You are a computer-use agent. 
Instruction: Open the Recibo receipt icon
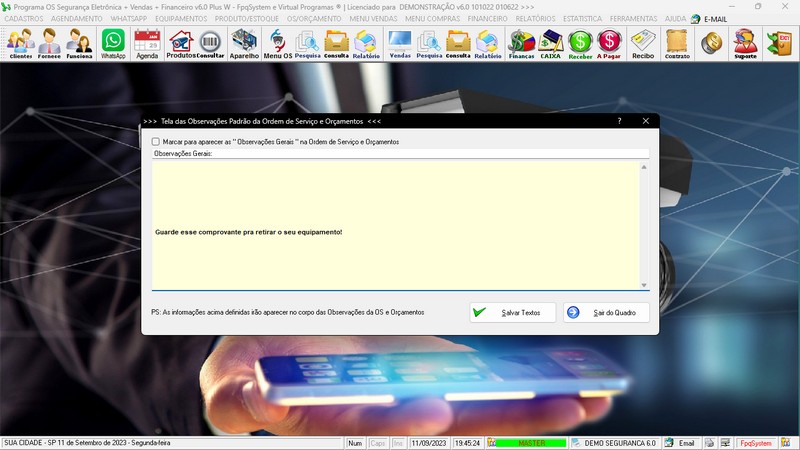pyautogui.click(x=643, y=43)
